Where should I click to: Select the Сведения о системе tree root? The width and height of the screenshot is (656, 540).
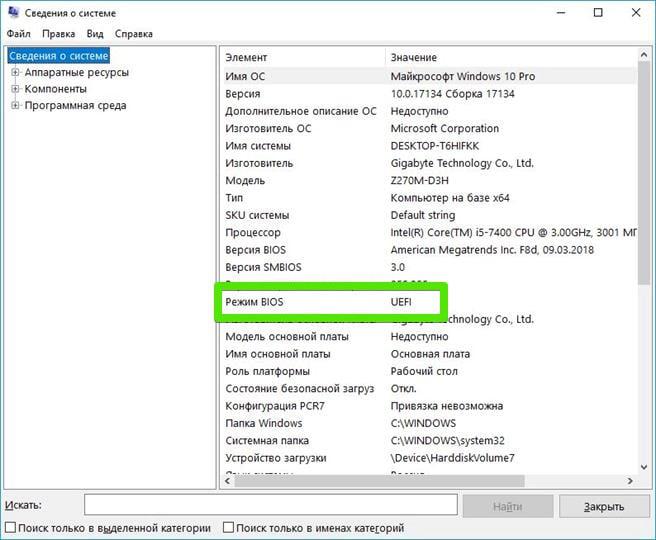[59, 56]
